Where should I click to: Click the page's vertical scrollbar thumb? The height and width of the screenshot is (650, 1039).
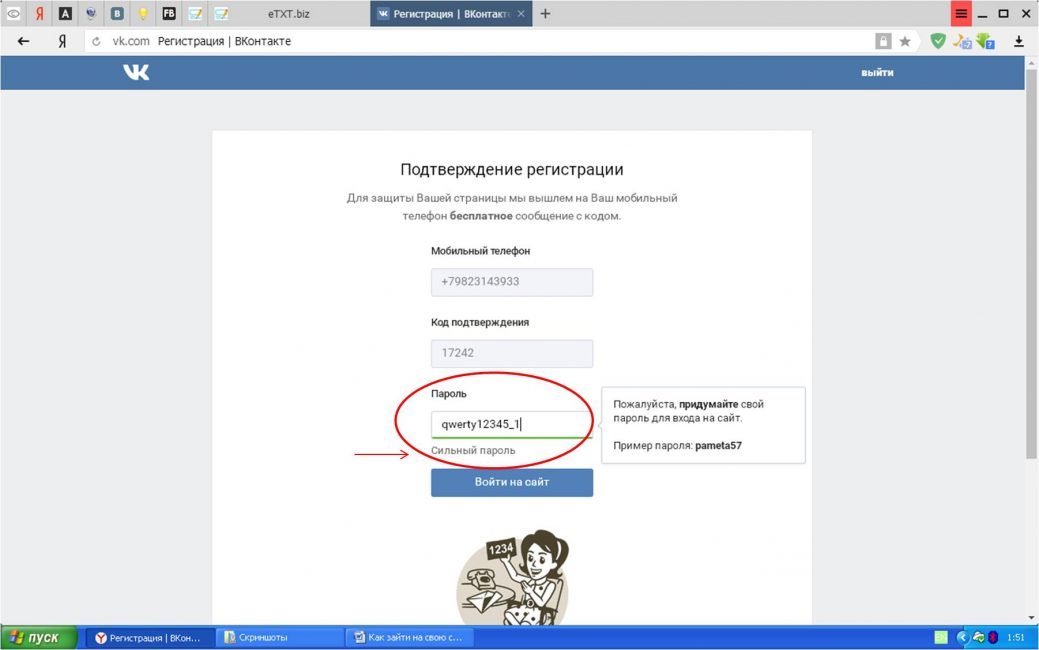(1031, 262)
